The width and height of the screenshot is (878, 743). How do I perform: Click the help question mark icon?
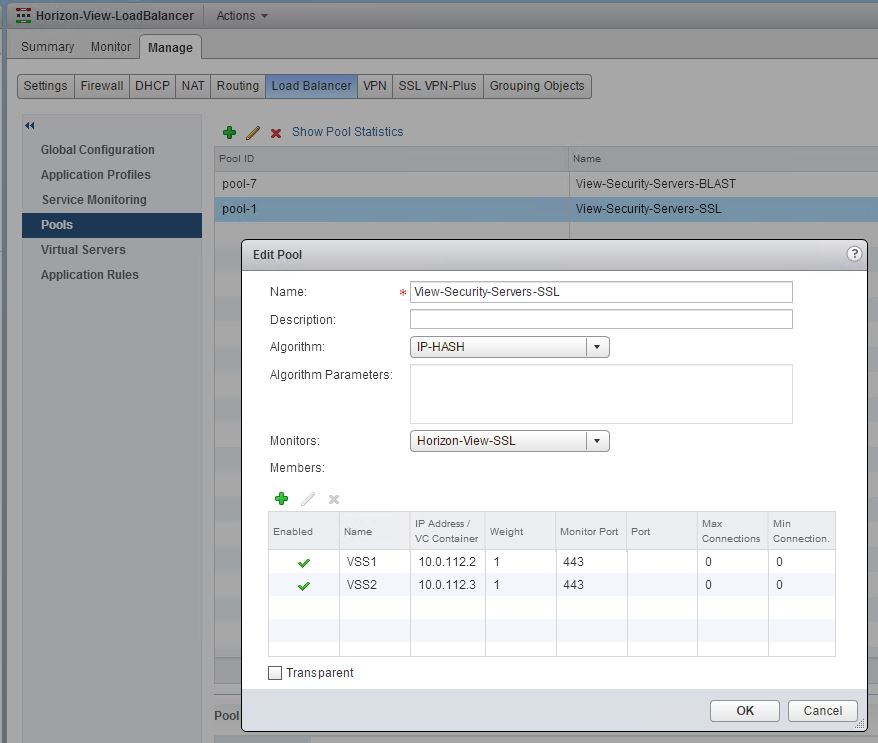854,254
